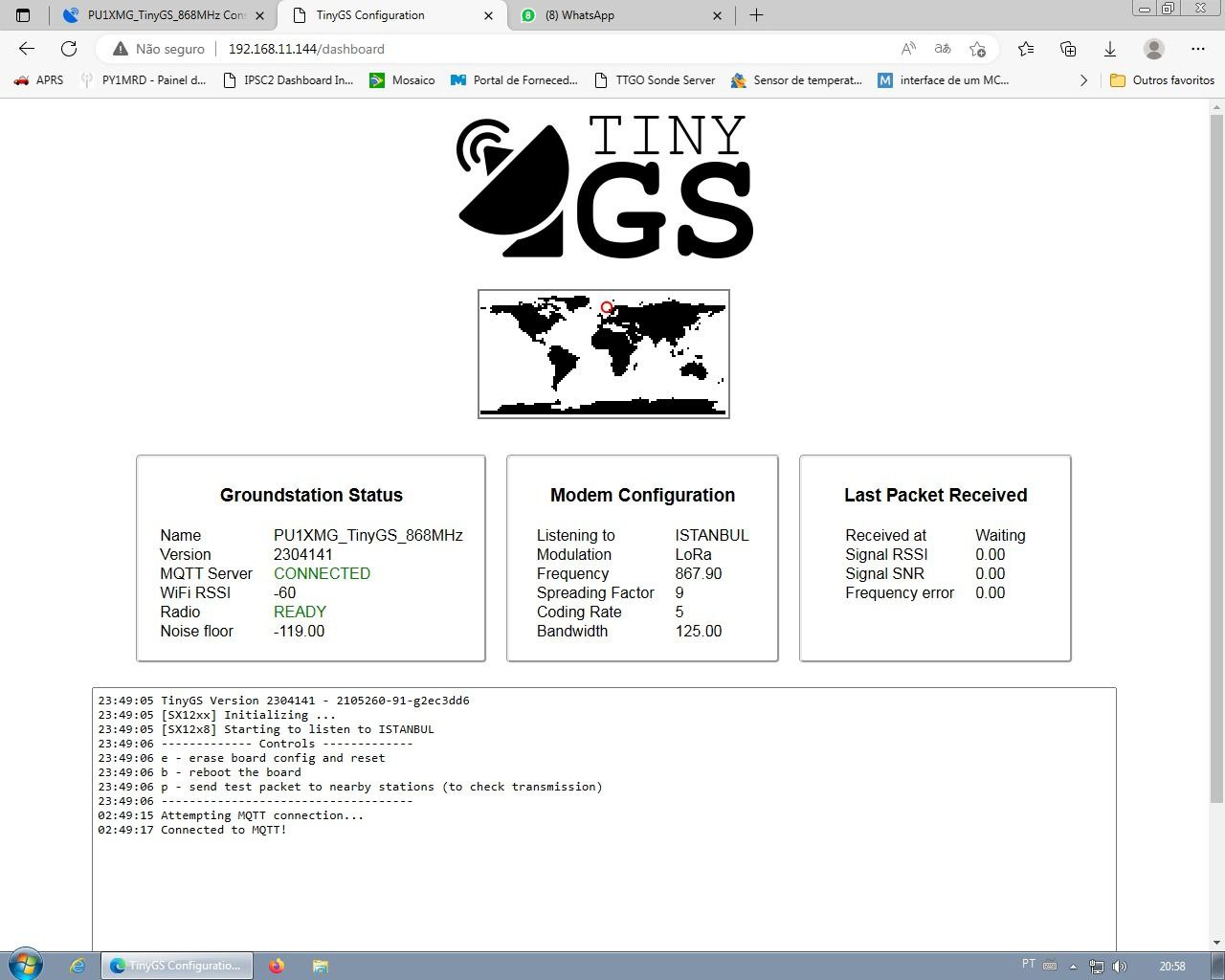The height and width of the screenshot is (980, 1225).
Task: Open the favorites list icon
Action: tap(1026, 49)
